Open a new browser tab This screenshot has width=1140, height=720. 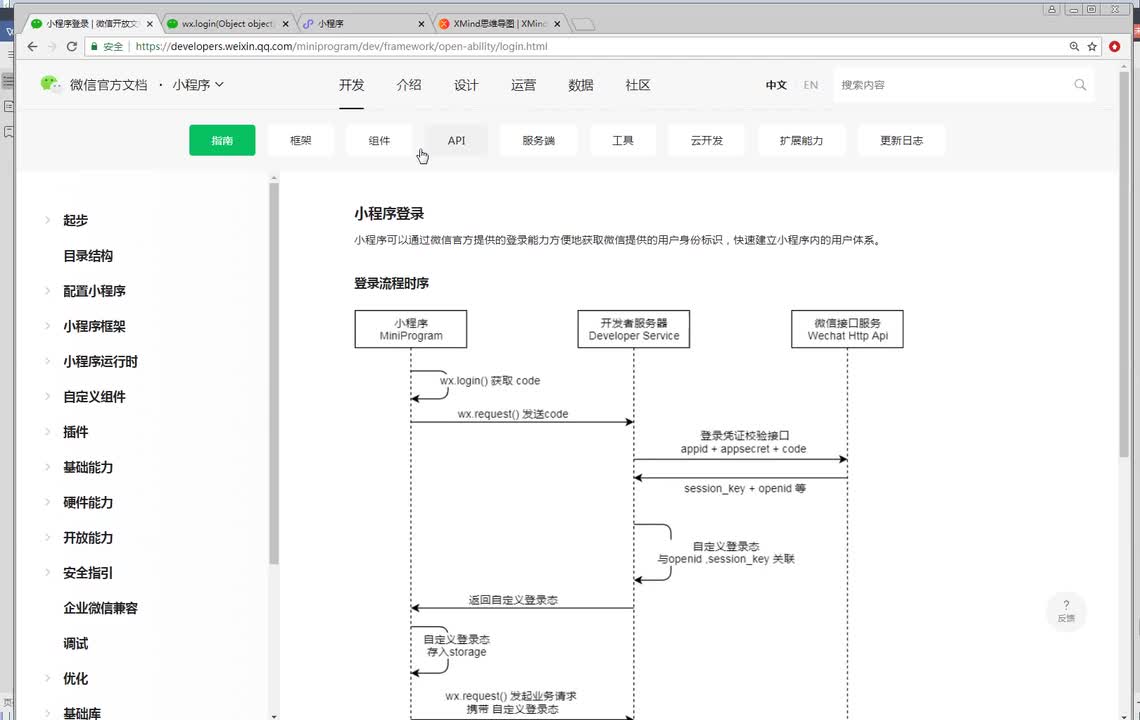(x=583, y=24)
